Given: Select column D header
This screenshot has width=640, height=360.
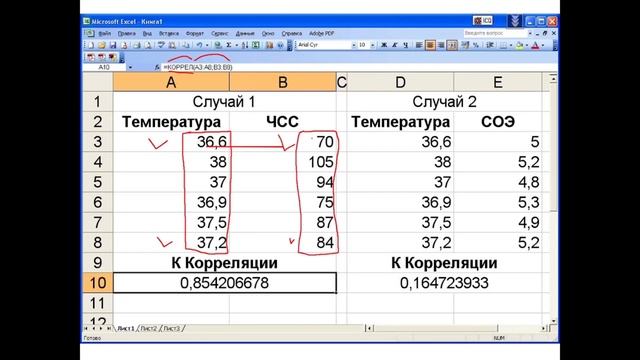Looking at the screenshot, I should pyautogui.click(x=400, y=82).
